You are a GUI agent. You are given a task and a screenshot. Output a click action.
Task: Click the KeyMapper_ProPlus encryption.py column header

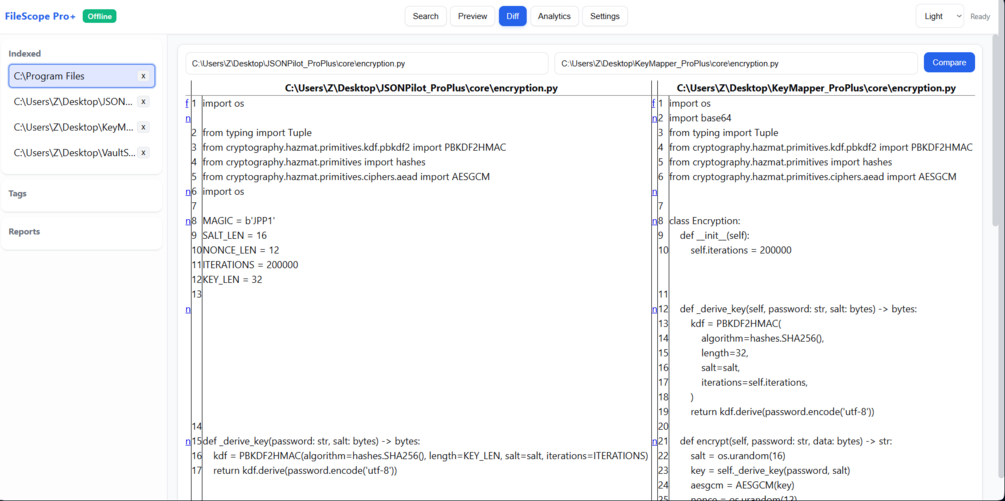pyautogui.click(x=817, y=88)
